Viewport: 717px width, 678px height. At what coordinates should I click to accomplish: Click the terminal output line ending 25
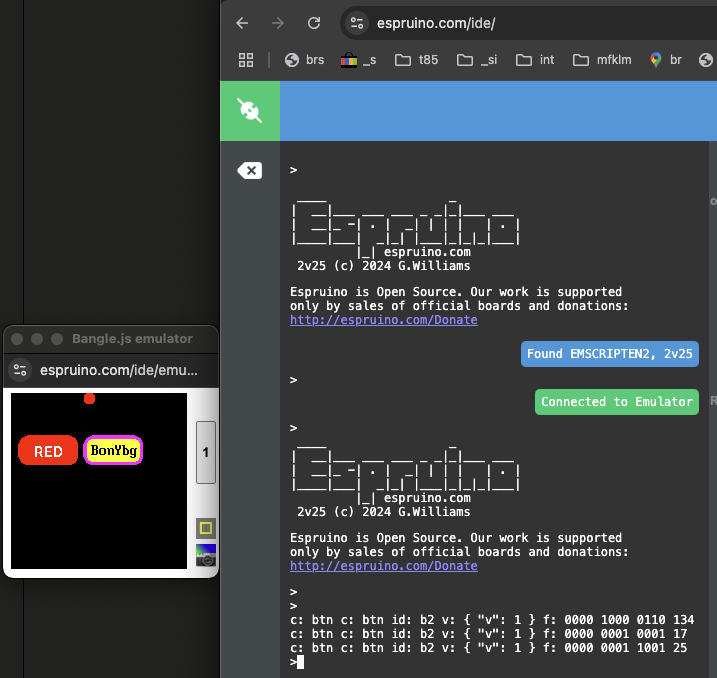tap(488, 648)
